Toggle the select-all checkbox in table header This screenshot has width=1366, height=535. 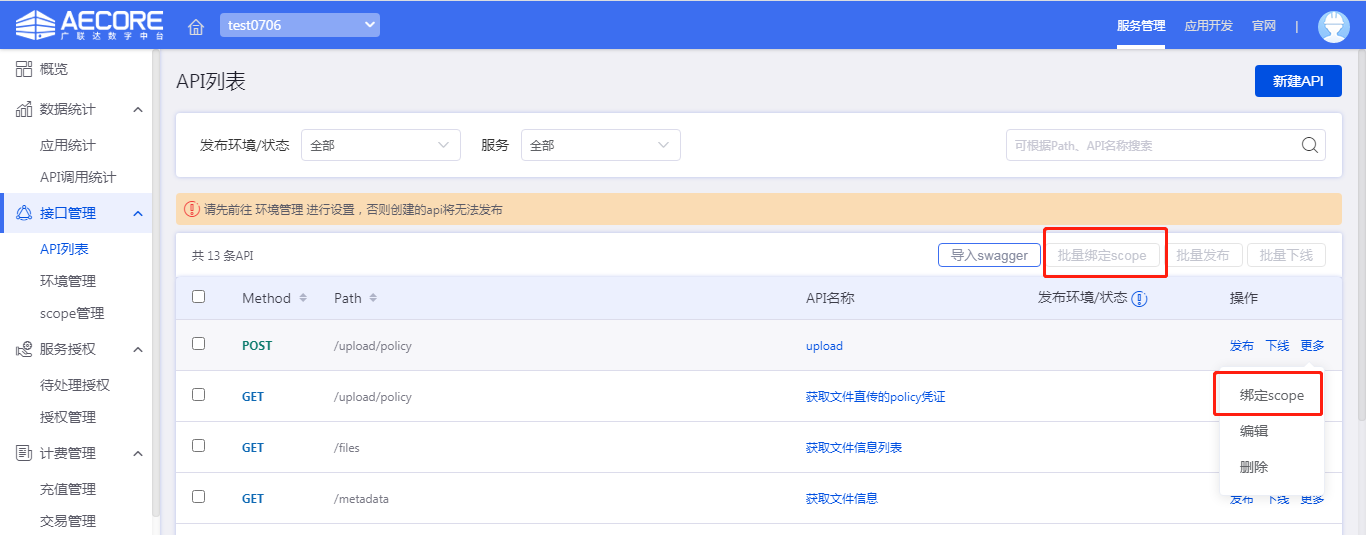click(x=198, y=297)
